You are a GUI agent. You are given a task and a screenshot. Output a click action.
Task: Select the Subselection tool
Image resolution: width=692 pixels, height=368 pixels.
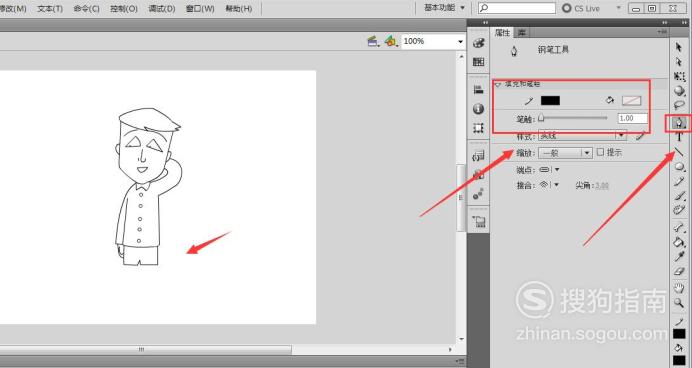pyautogui.click(x=679, y=62)
